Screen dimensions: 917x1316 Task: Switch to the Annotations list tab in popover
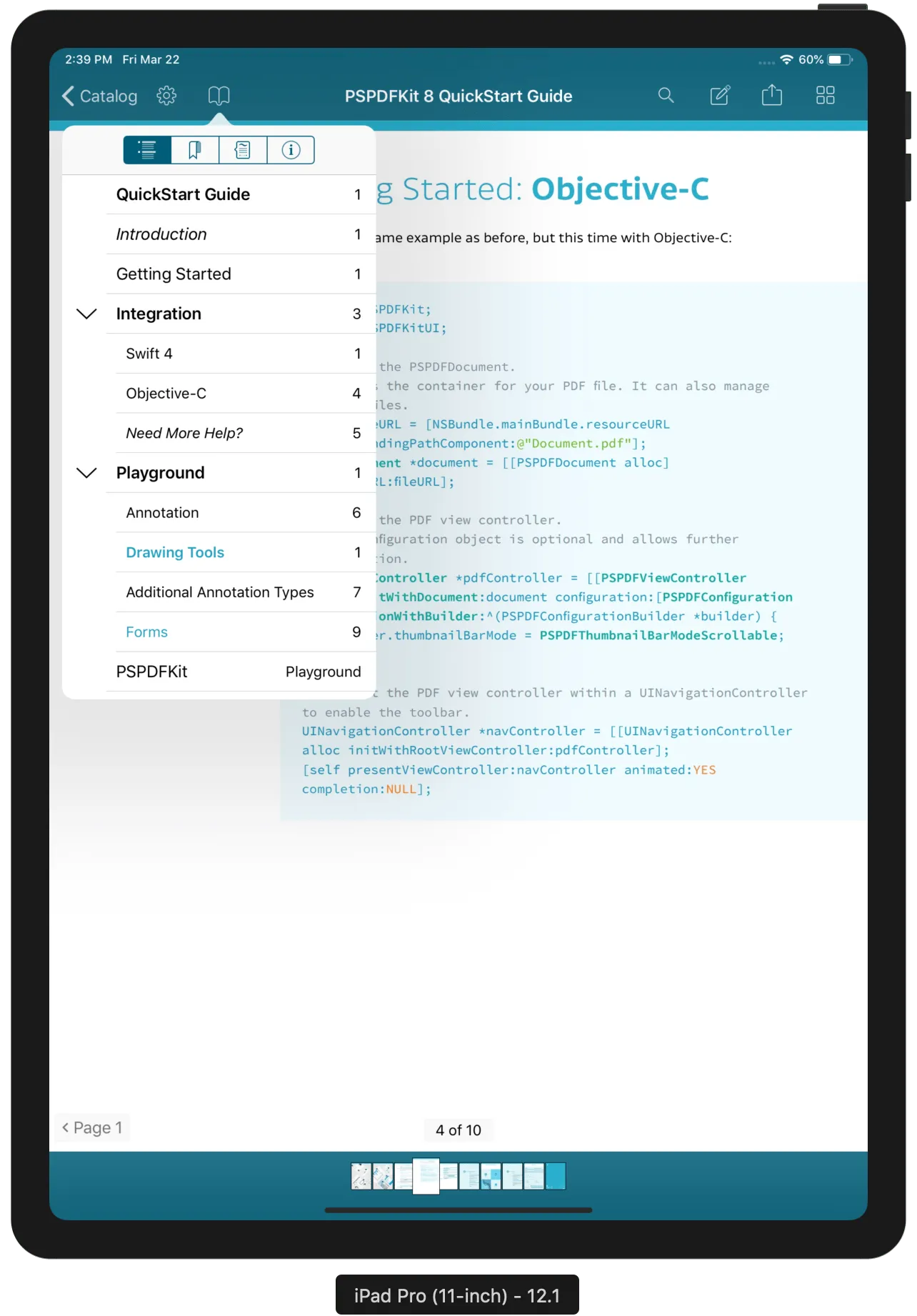click(243, 150)
